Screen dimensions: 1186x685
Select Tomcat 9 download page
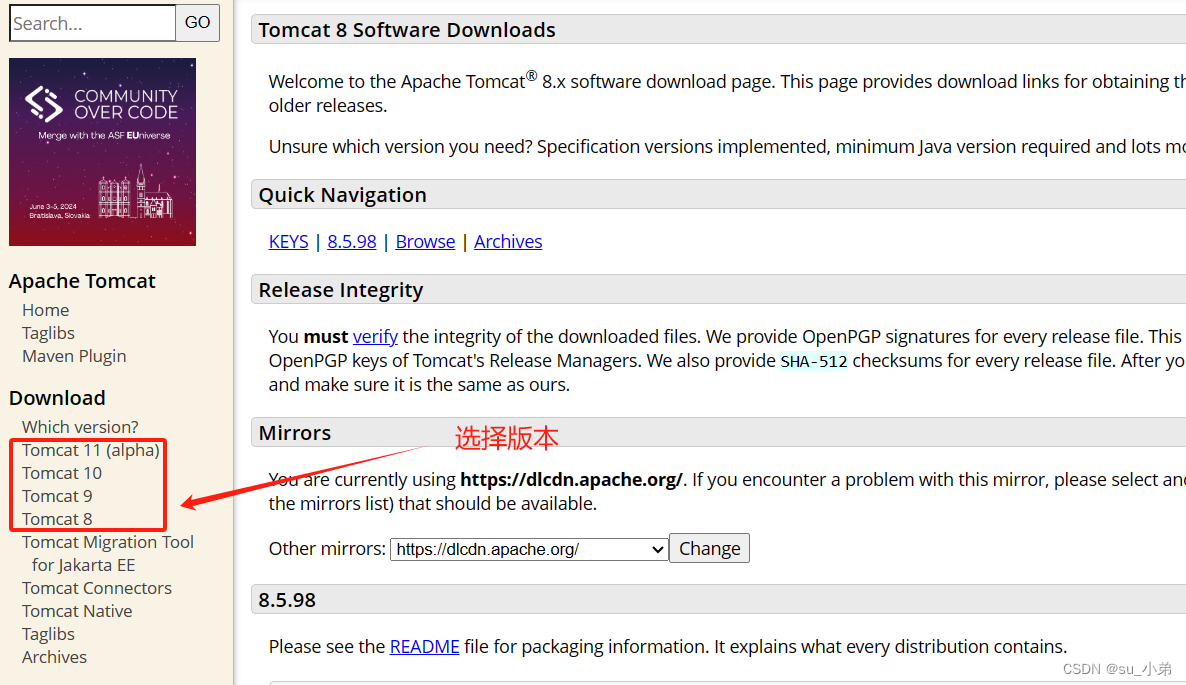pyautogui.click(x=58, y=495)
